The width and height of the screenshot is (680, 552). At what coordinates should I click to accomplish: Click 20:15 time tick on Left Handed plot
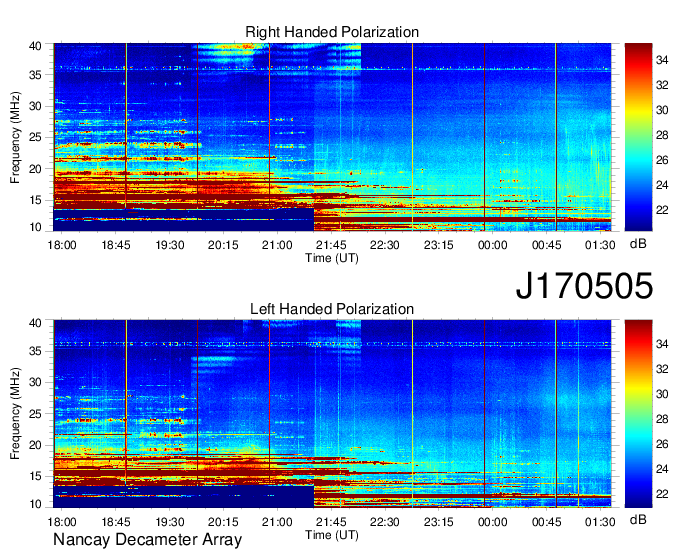[223, 522]
